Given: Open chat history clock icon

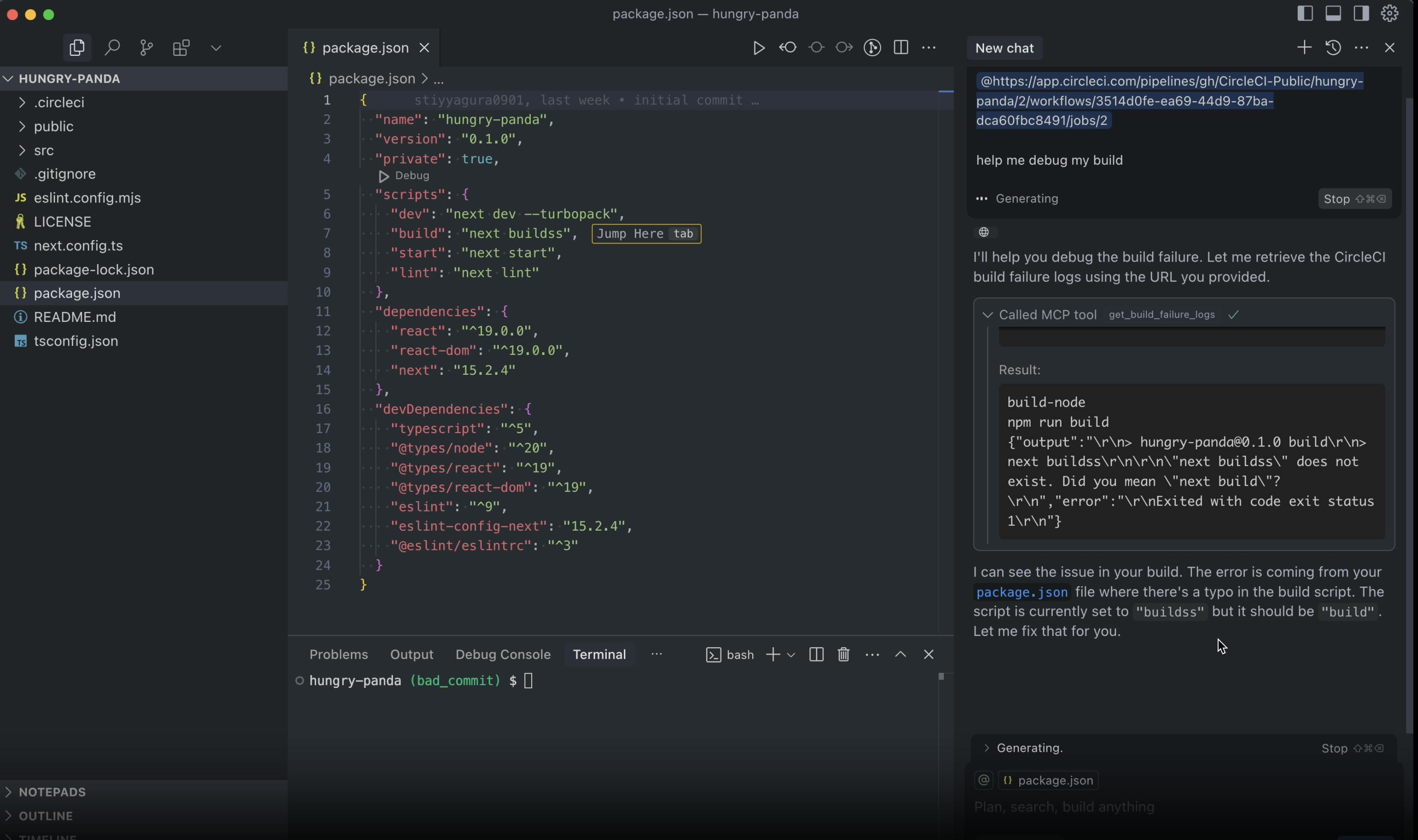Looking at the screenshot, I should click(1333, 47).
